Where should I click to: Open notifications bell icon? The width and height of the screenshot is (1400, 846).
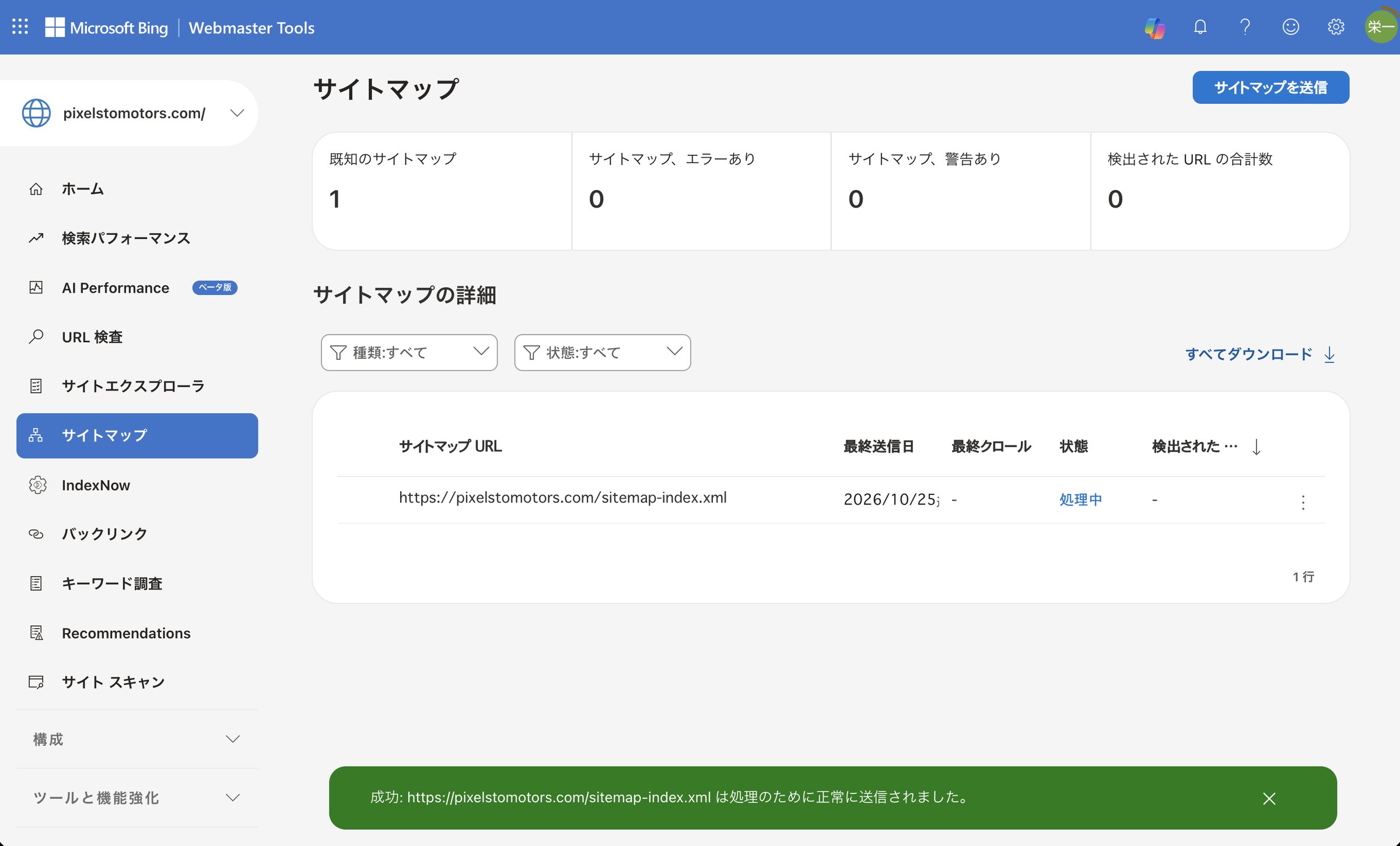tap(1200, 27)
